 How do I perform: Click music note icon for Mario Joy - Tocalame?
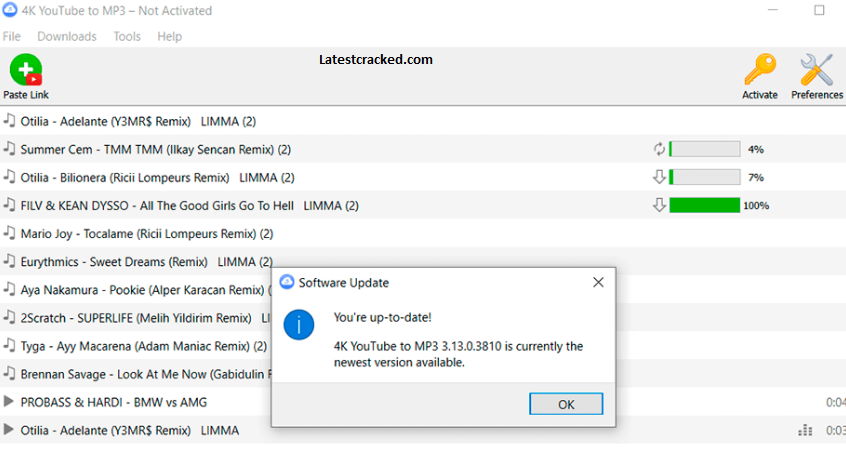coord(9,232)
